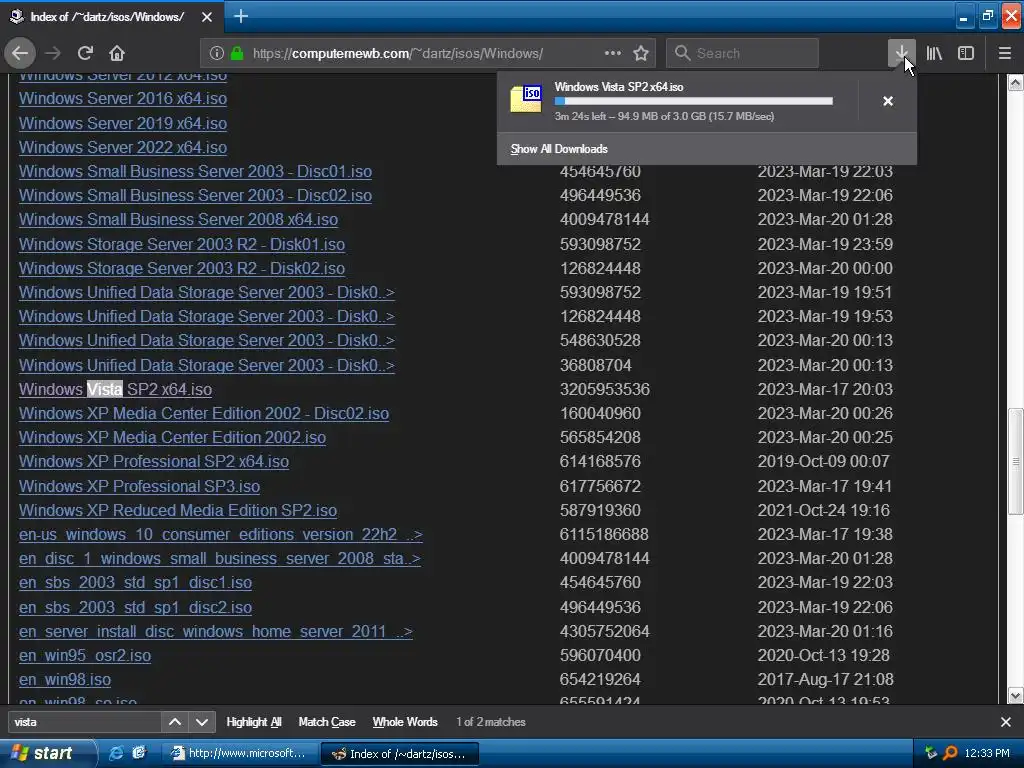Click the find bar text field containing vista
This screenshot has width=1024, height=768.
84,722
